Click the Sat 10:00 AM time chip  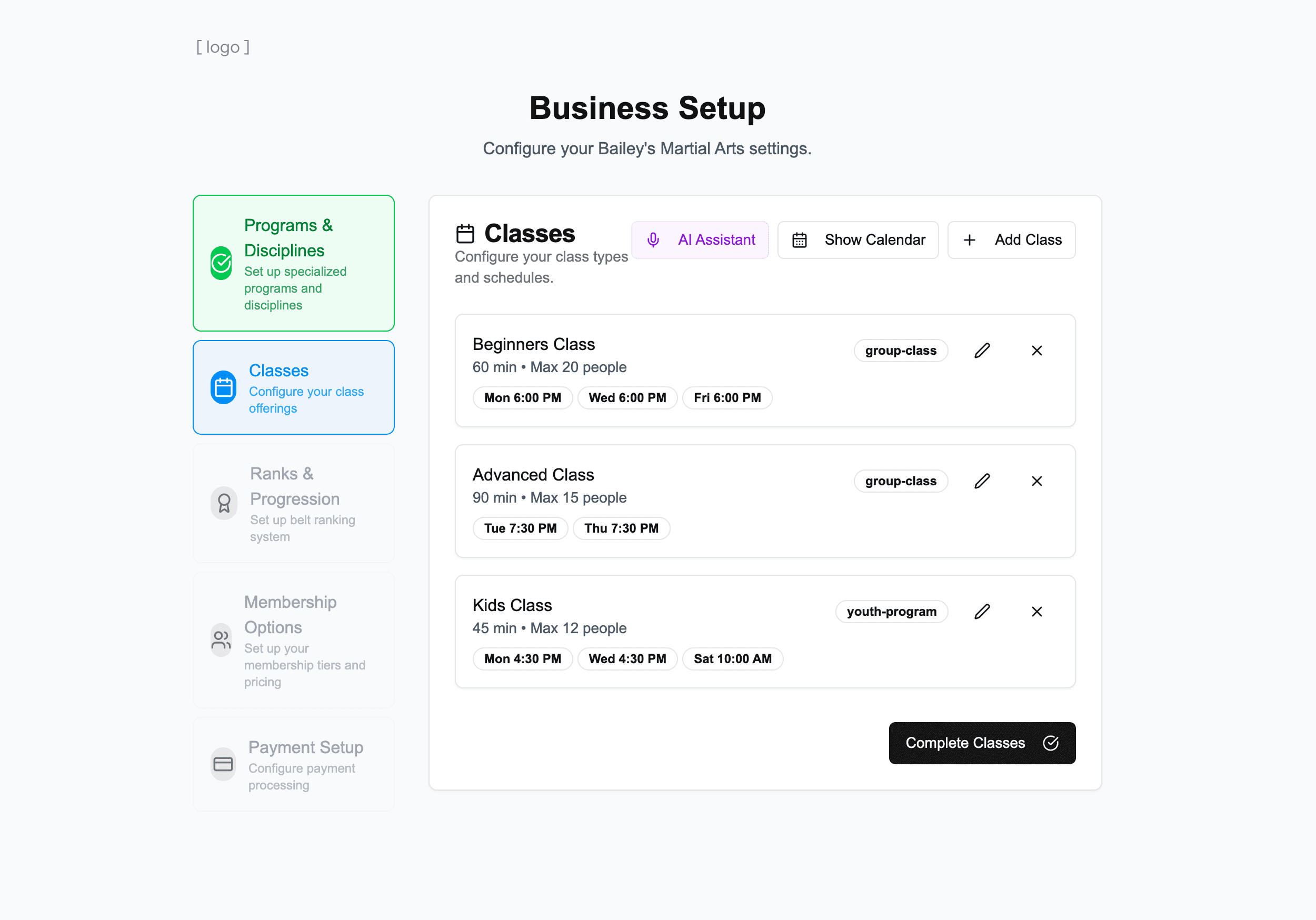pos(733,659)
